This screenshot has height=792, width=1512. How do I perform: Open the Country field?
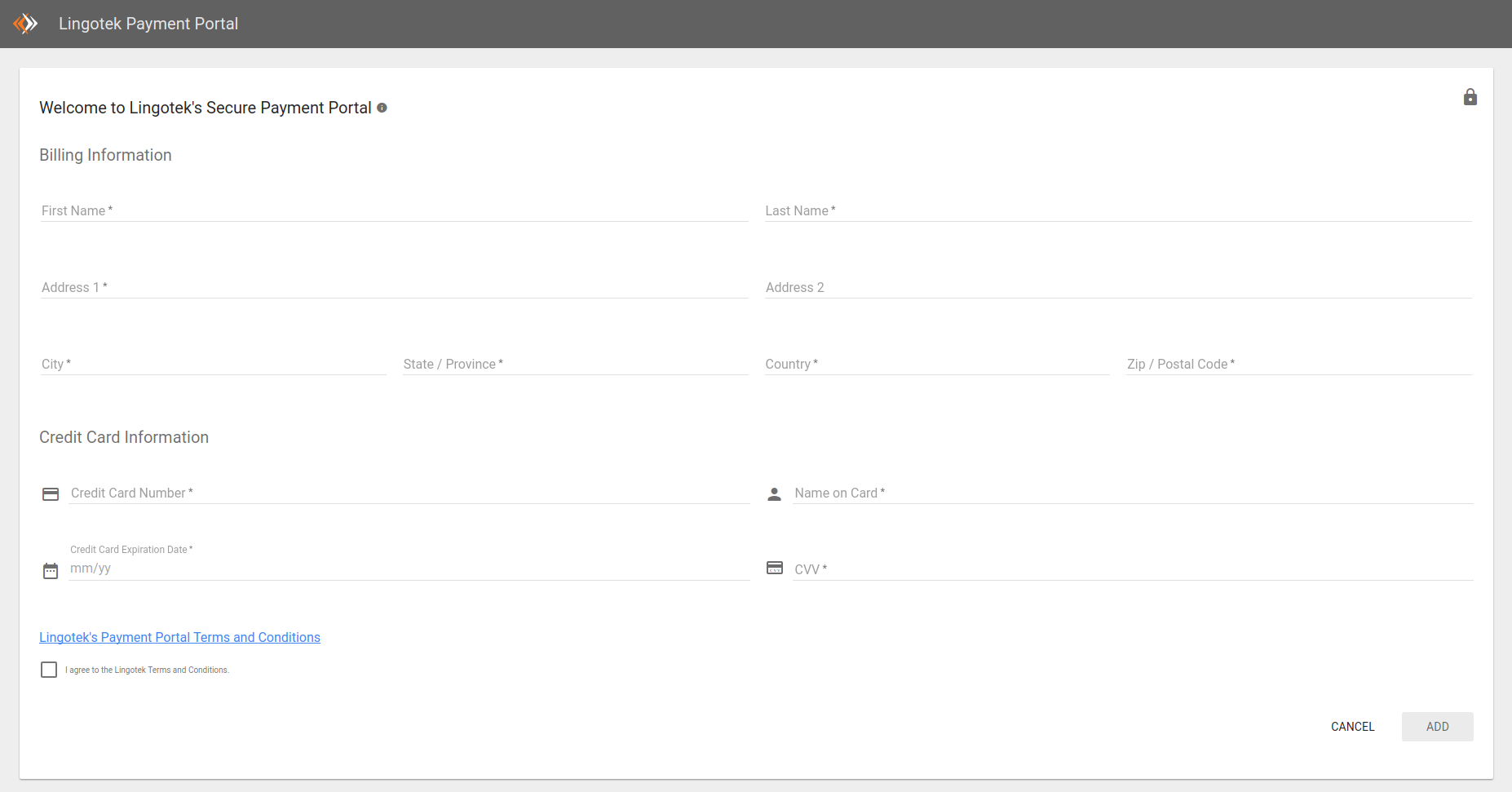936,364
